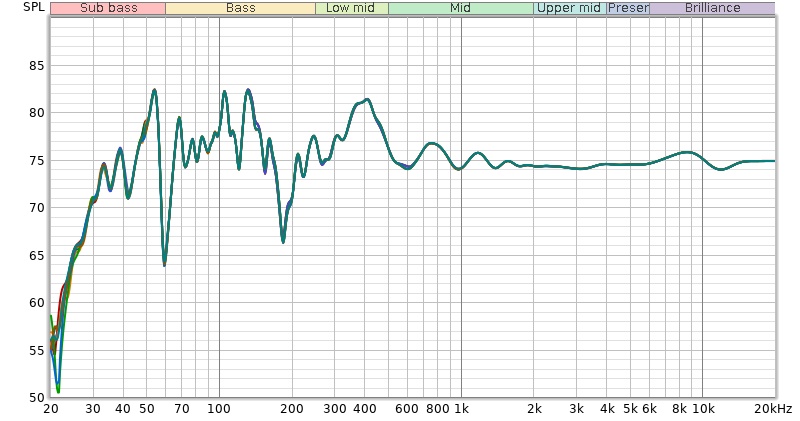
Task: Click the 200 Hz frequency tick label
Action: pos(292,409)
